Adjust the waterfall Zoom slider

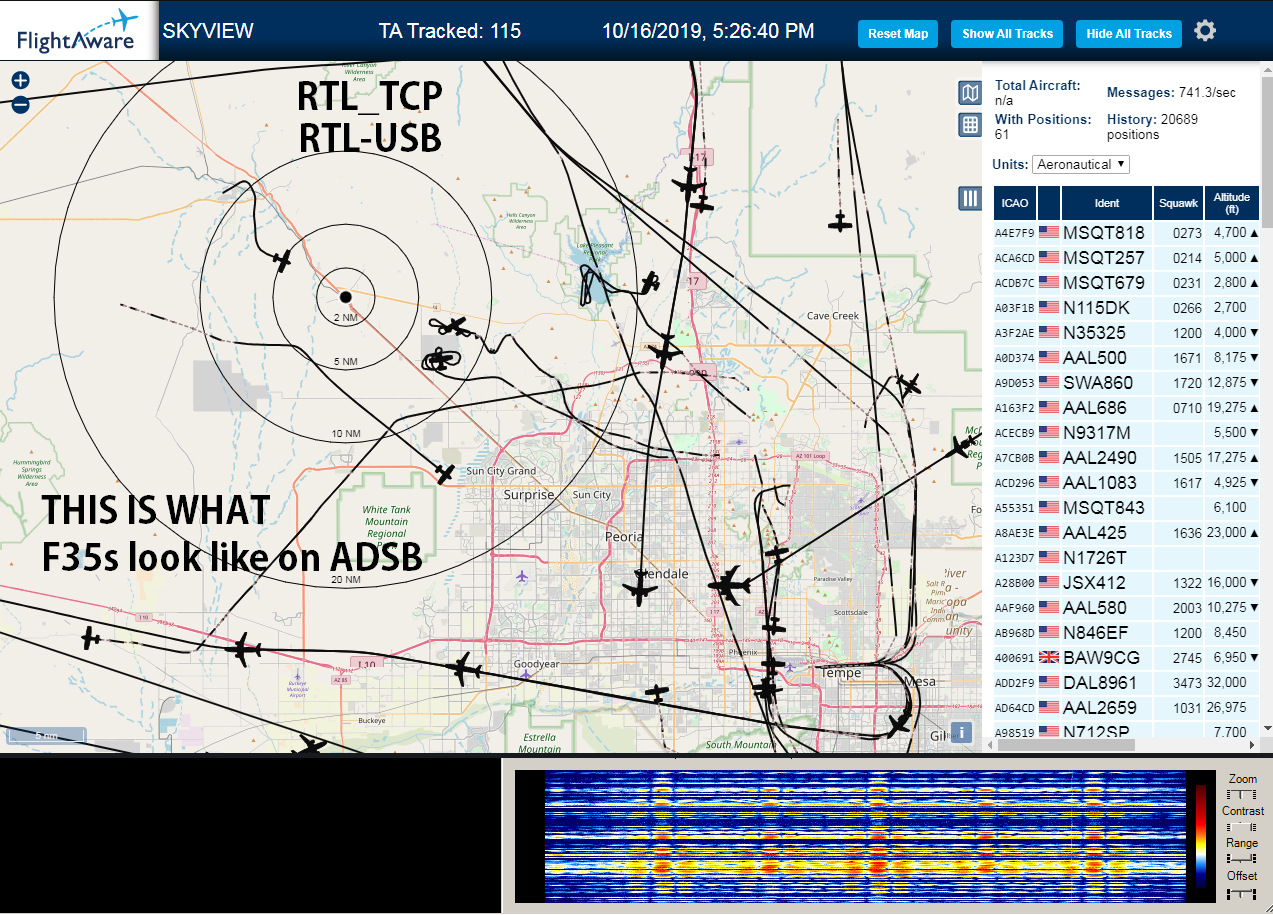coord(1241,794)
